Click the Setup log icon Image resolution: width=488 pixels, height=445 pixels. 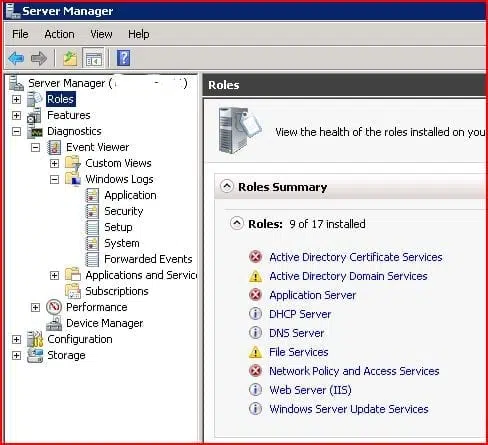pos(92,227)
